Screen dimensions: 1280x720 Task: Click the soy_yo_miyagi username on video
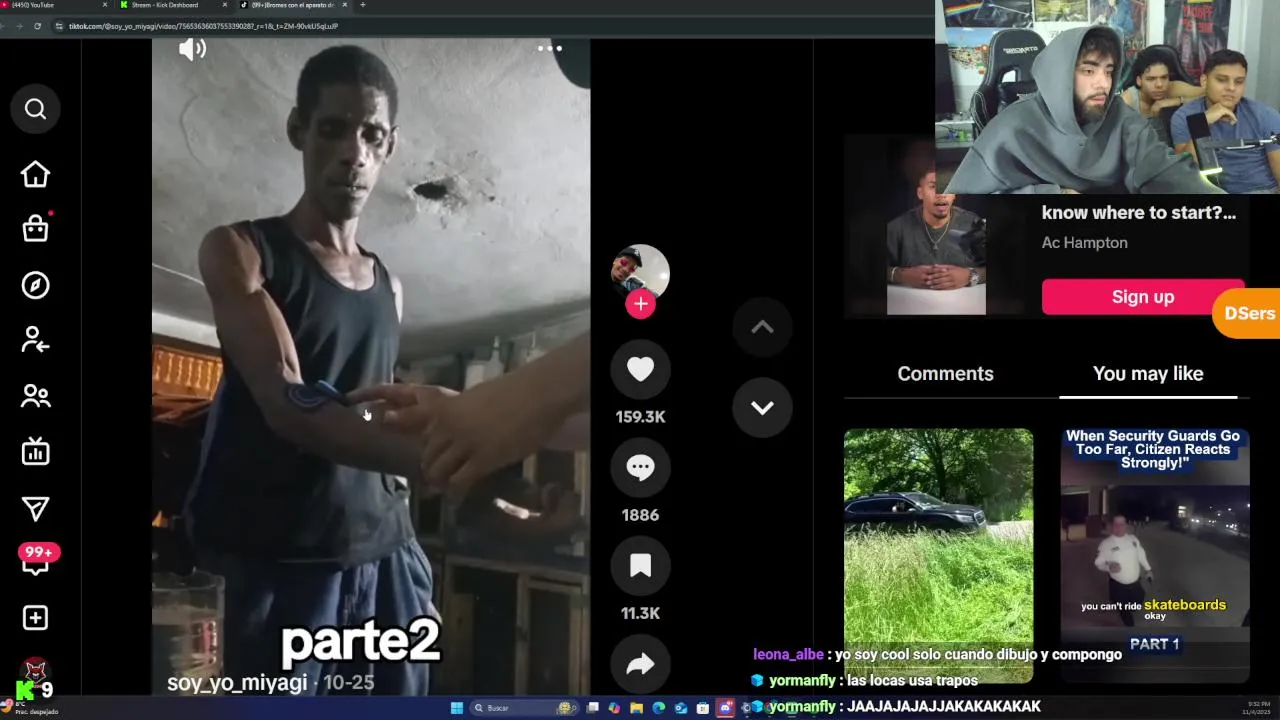(237, 683)
